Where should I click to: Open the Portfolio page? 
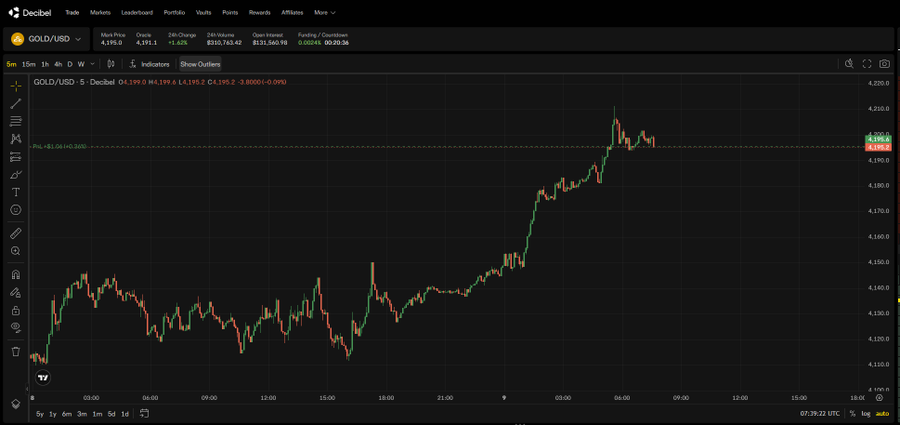(x=174, y=12)
